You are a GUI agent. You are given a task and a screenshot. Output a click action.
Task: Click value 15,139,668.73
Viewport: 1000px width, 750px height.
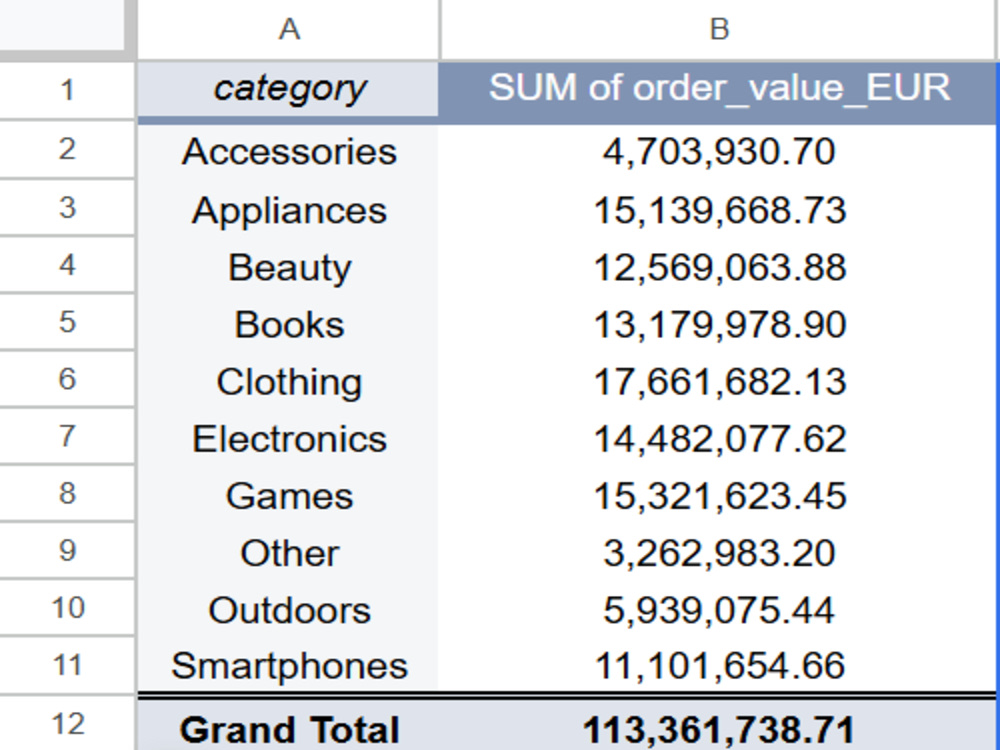pos(718,210)
